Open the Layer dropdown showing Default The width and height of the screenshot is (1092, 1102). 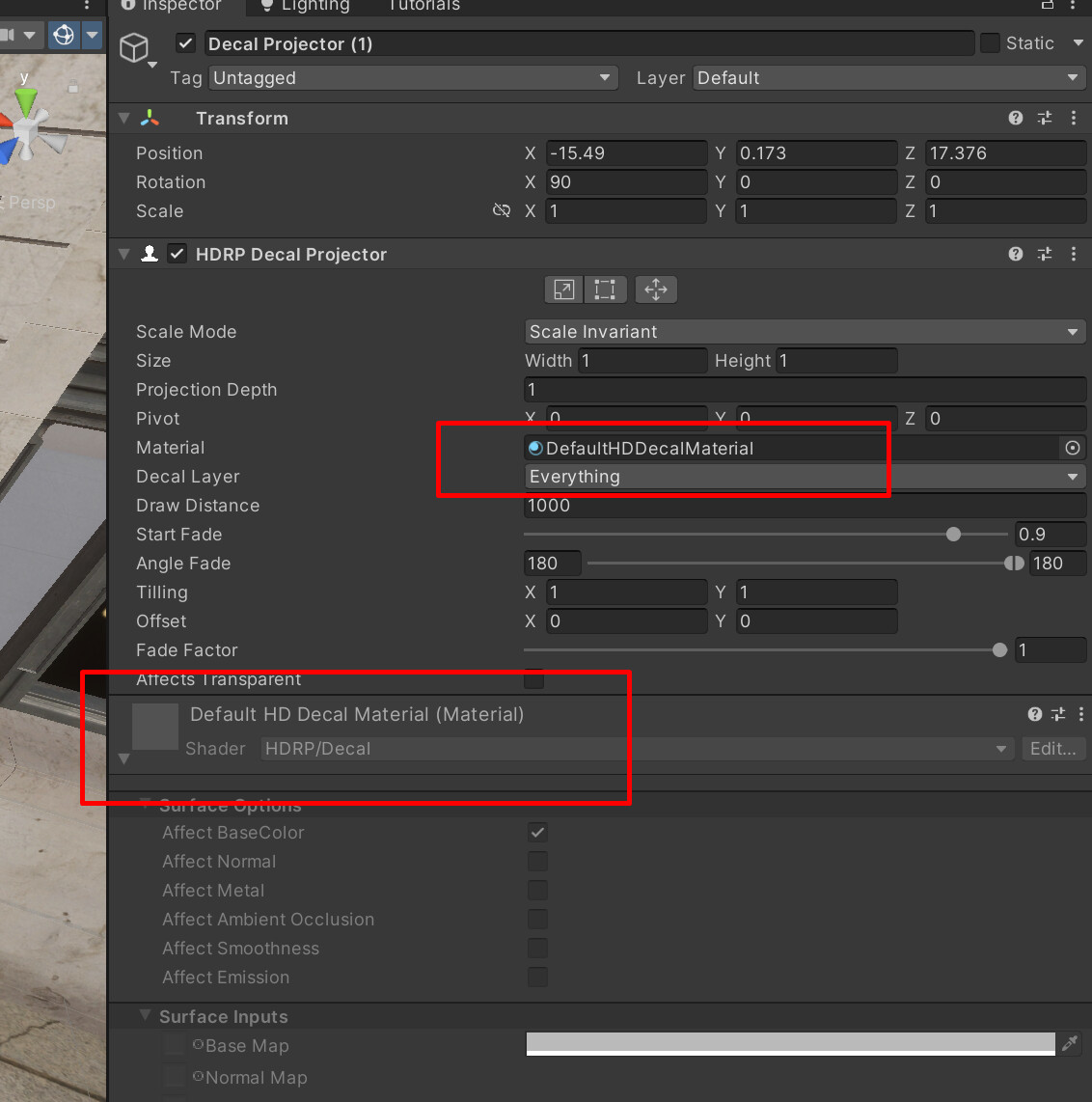pyautogui.click(x=888, y=78)
